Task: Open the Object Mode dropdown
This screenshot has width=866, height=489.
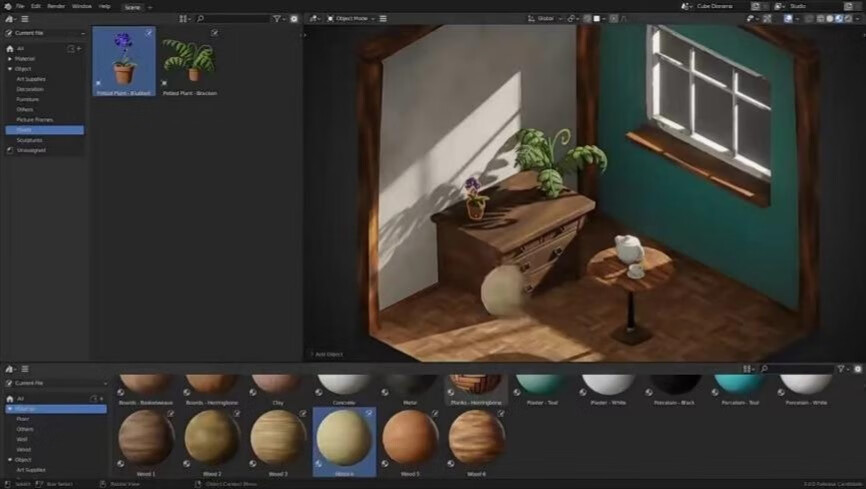Action: 351,18
